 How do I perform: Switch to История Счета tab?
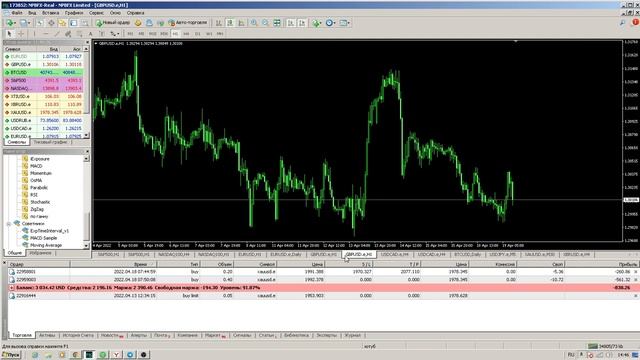click(78, 335)
